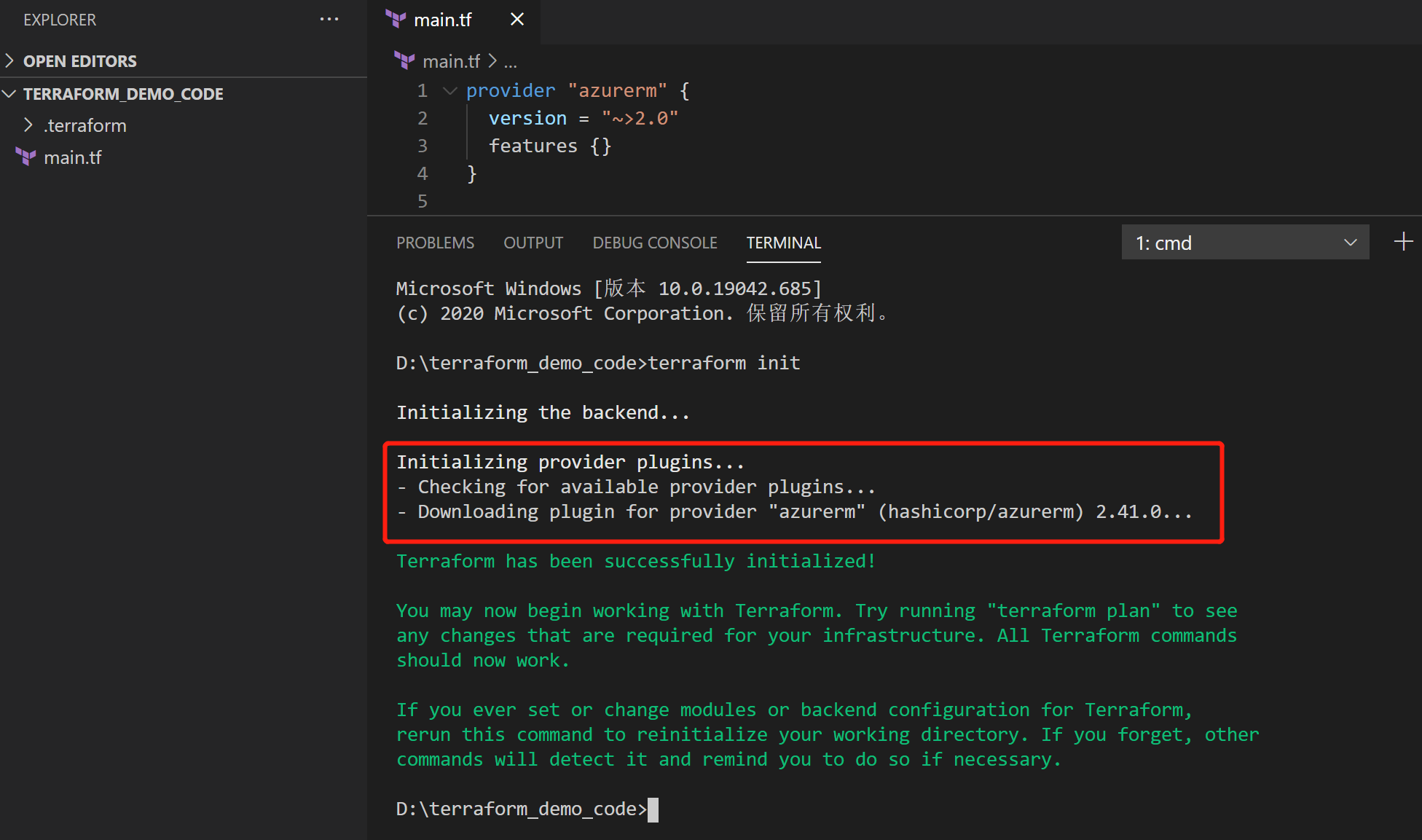This screenshot has height=840, width=1422.
Task: Open main.tf from the explorer tree
Action: (73, 157)
